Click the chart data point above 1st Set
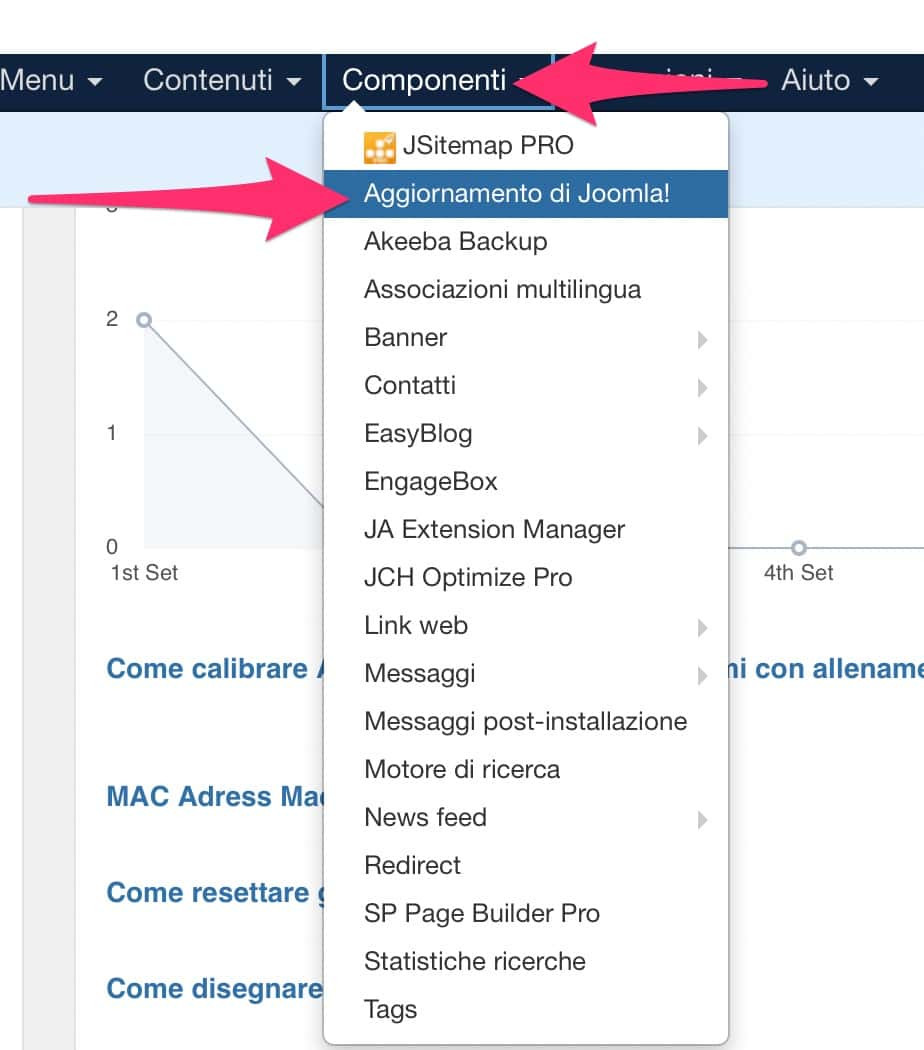This screenshot has width=924, height=1050. click(x=144, y=320)
